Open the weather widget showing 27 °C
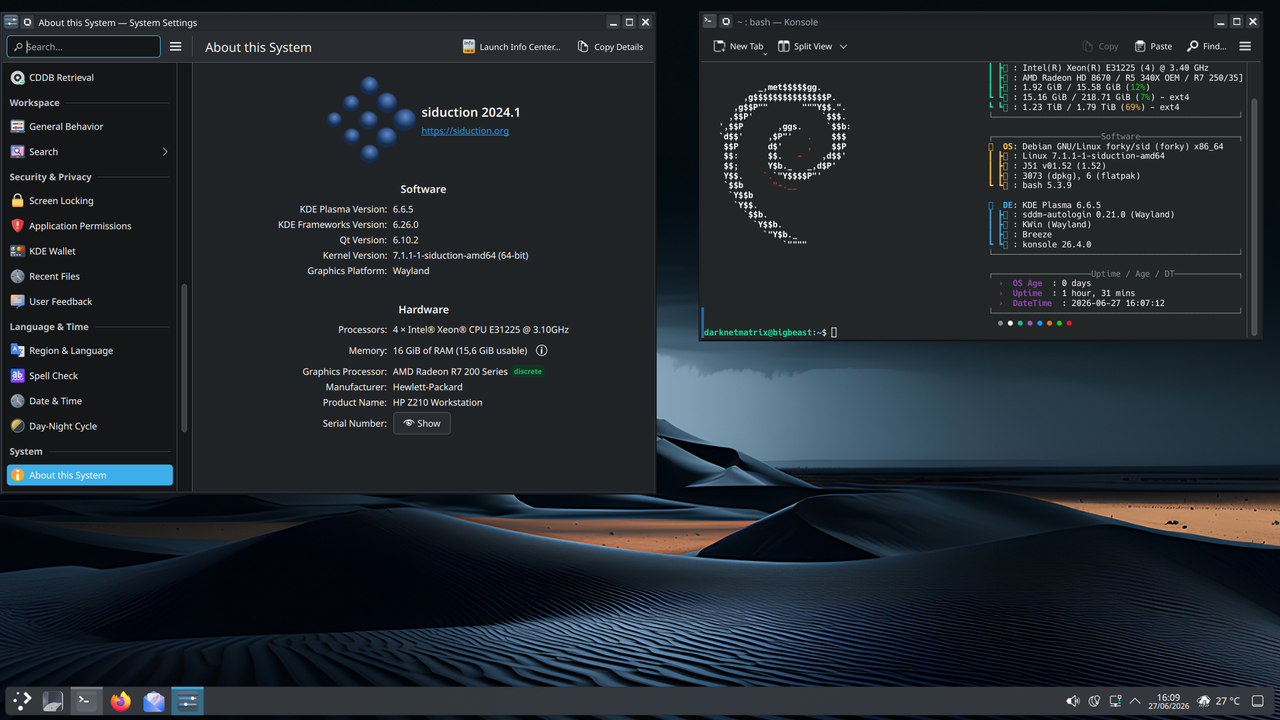1280x720 pixels. 1218,702
